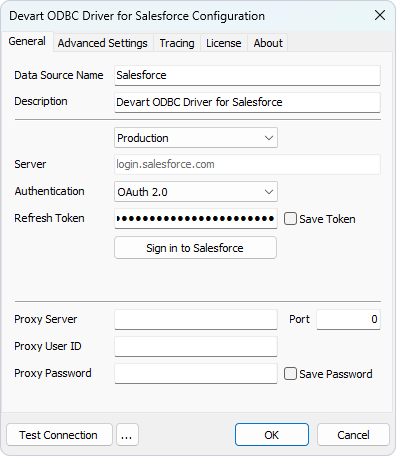
Task: Switch to the License tab
Action: coord(224,43)
